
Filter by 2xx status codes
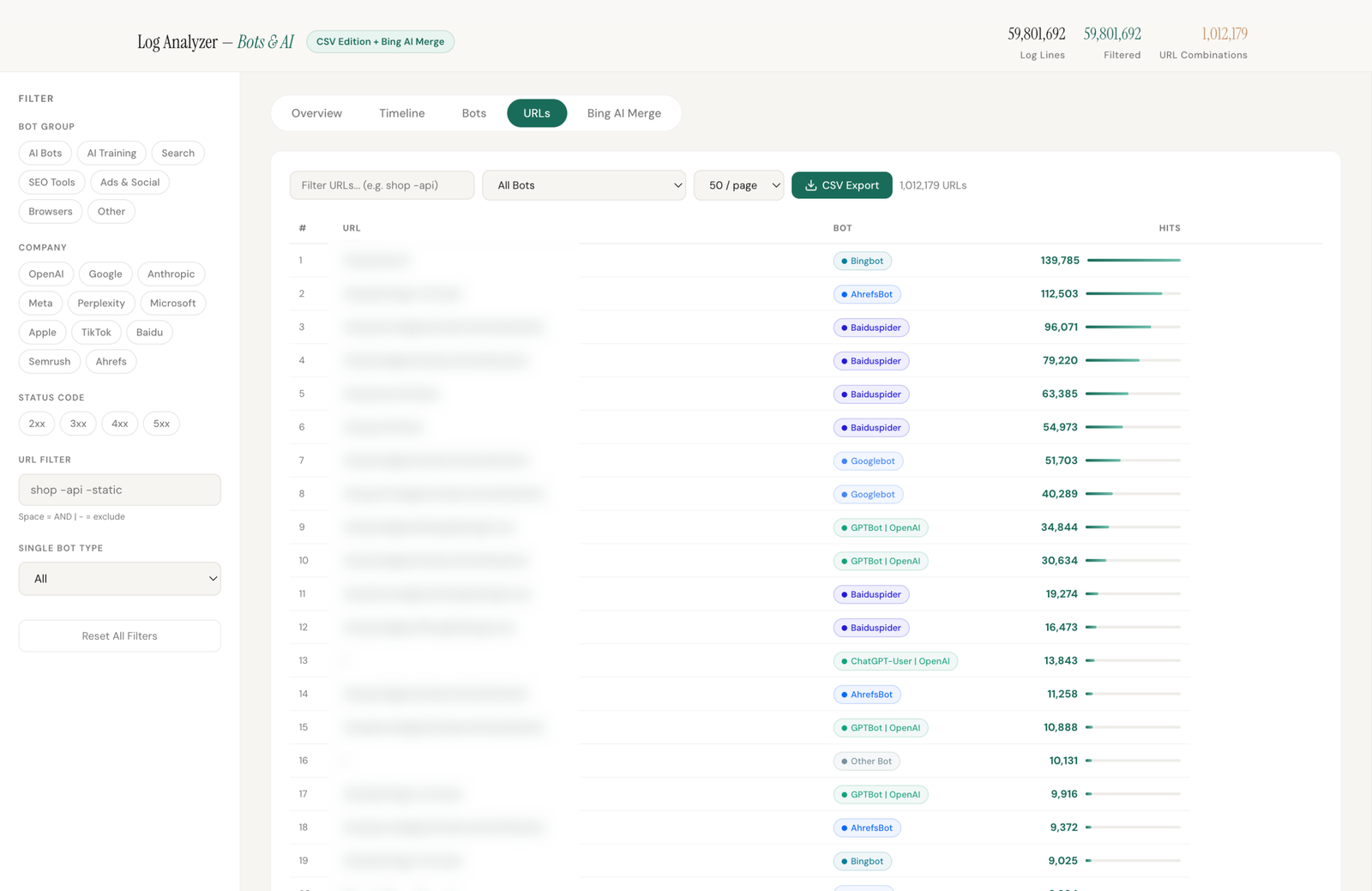coord(36,423)
